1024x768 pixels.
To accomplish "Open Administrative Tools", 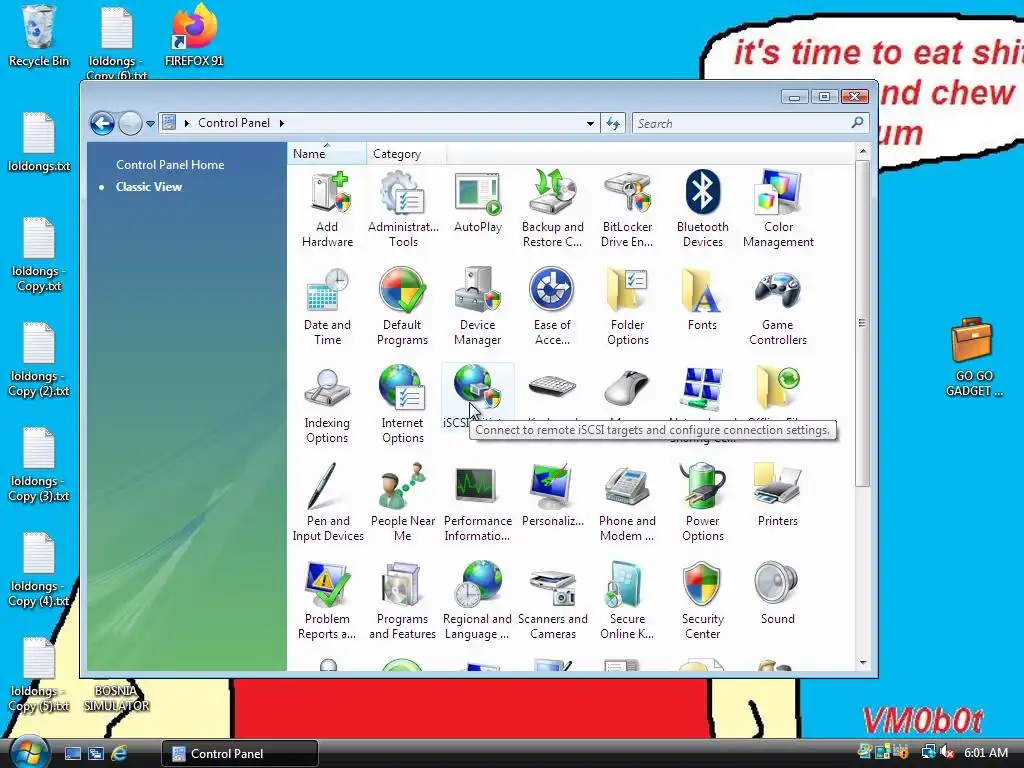I will 403,209.
